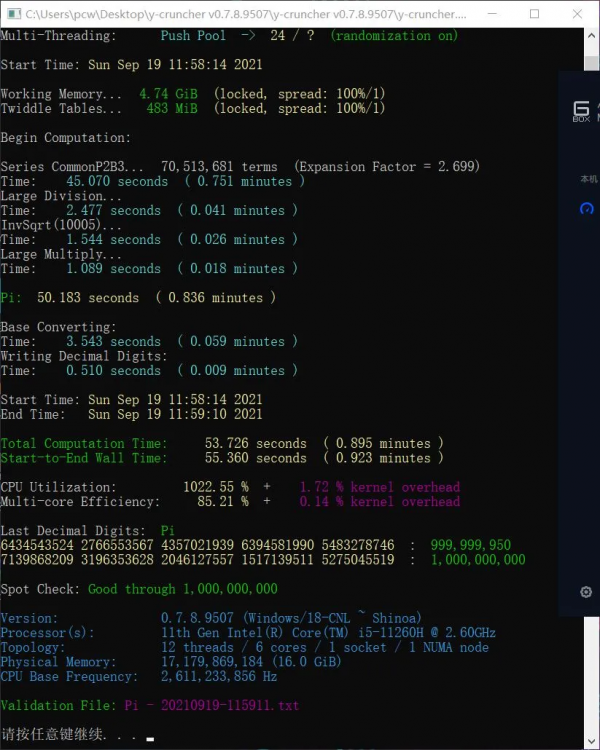Click the validation file name Pi - 20210919-115911.txt
Image resolution: width=600 pixels, height=750 pixels.
(x=211, y=705)
